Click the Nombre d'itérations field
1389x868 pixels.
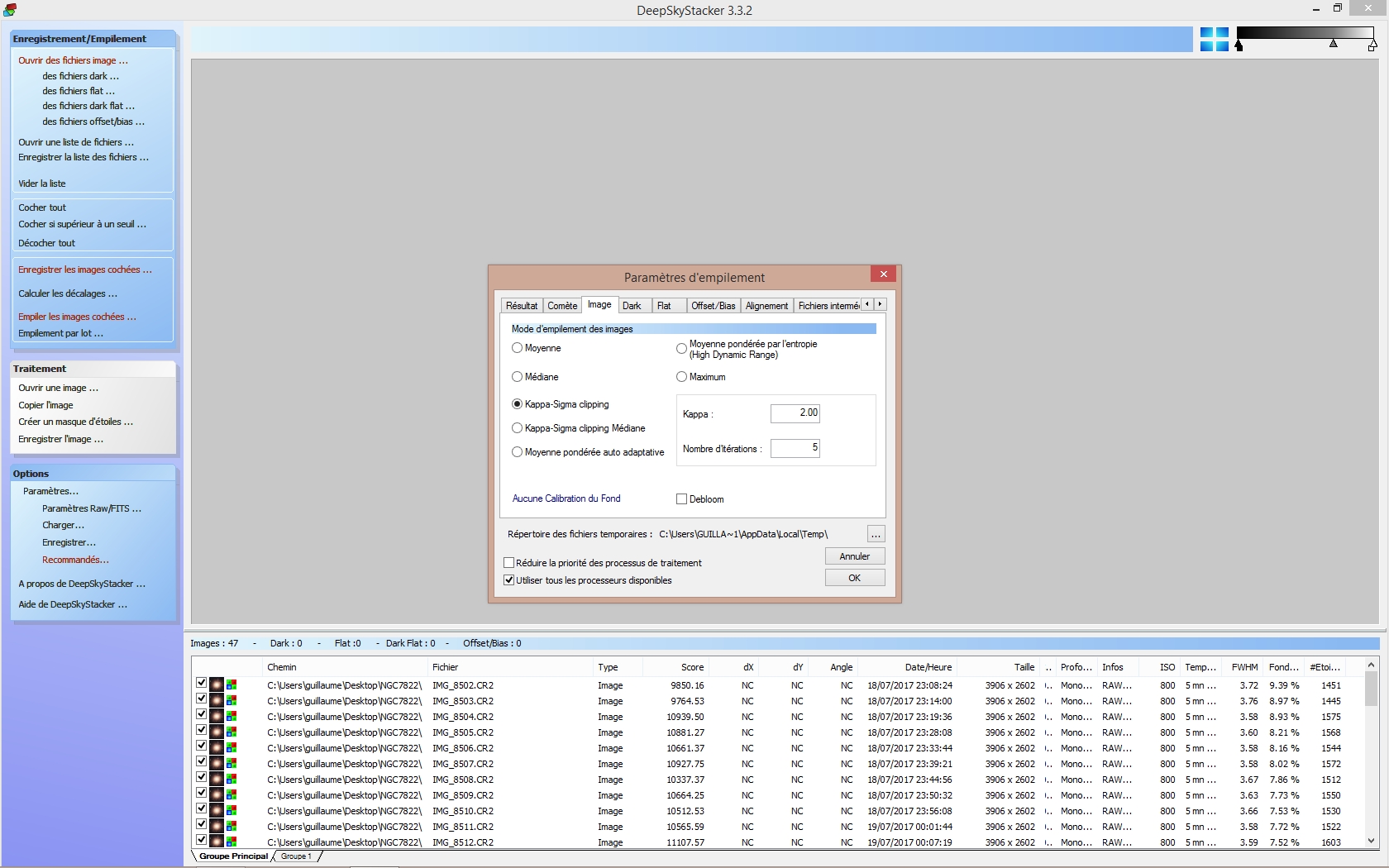[x=795, y=448]
